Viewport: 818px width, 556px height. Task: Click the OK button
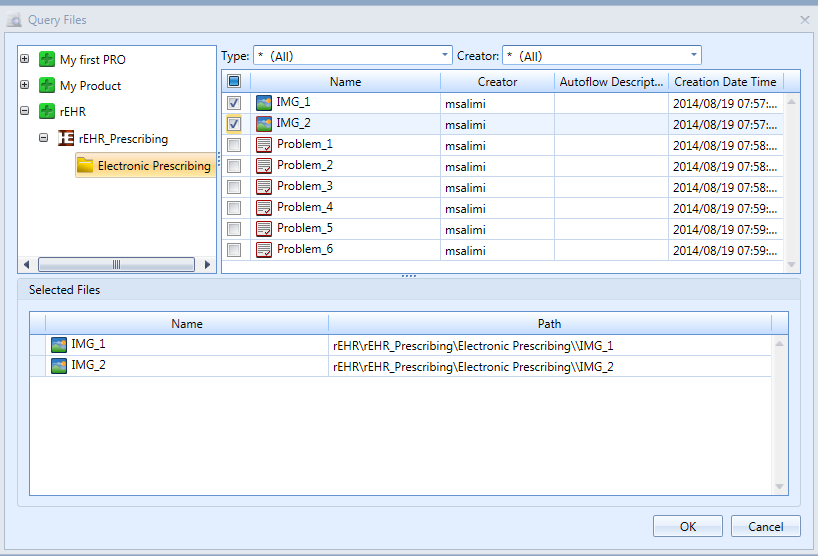[687, 526]
